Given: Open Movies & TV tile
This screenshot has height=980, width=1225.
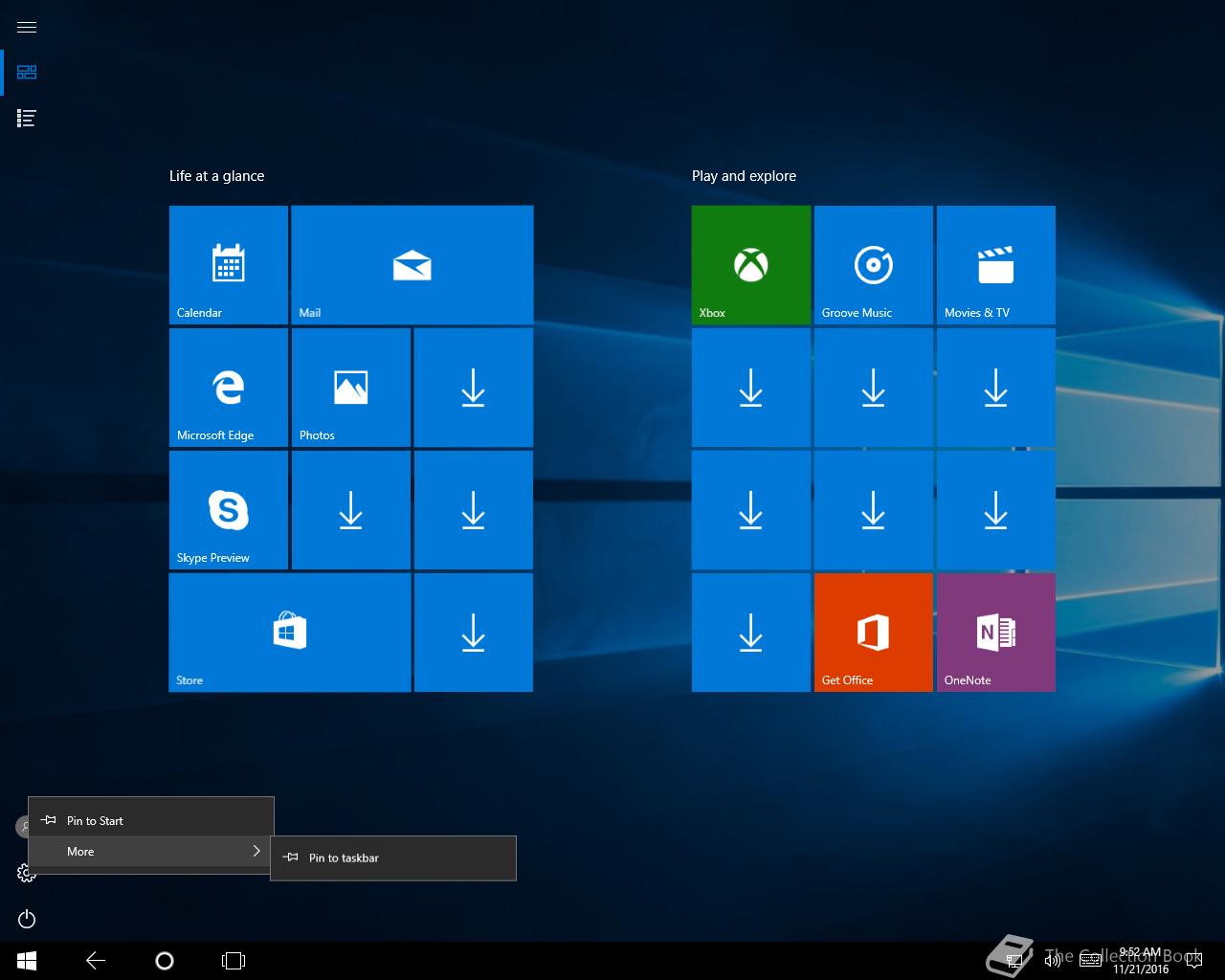Looking at the screenshot, I should pos(995,264).
